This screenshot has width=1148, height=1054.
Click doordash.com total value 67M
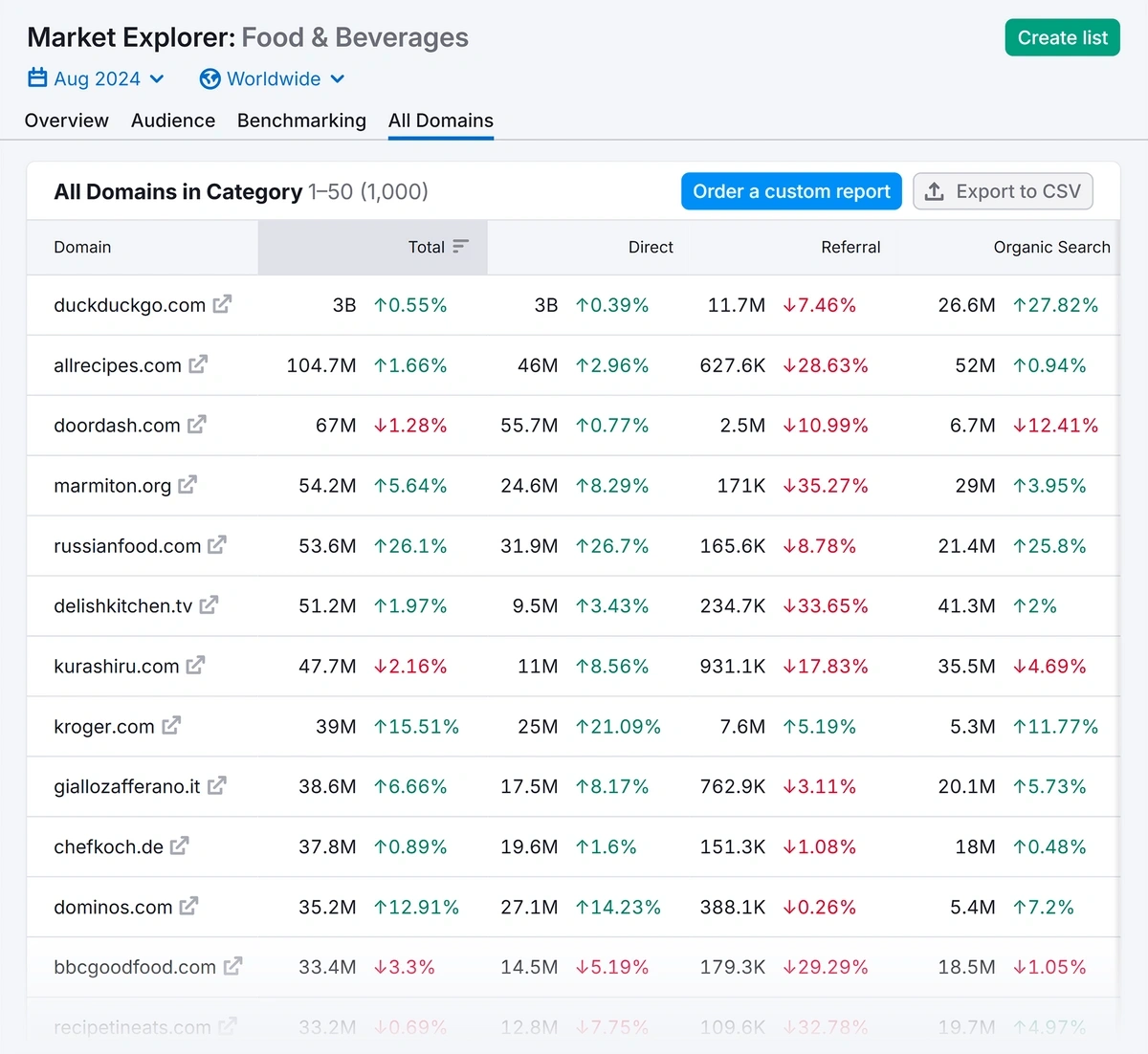click(336, 426)
